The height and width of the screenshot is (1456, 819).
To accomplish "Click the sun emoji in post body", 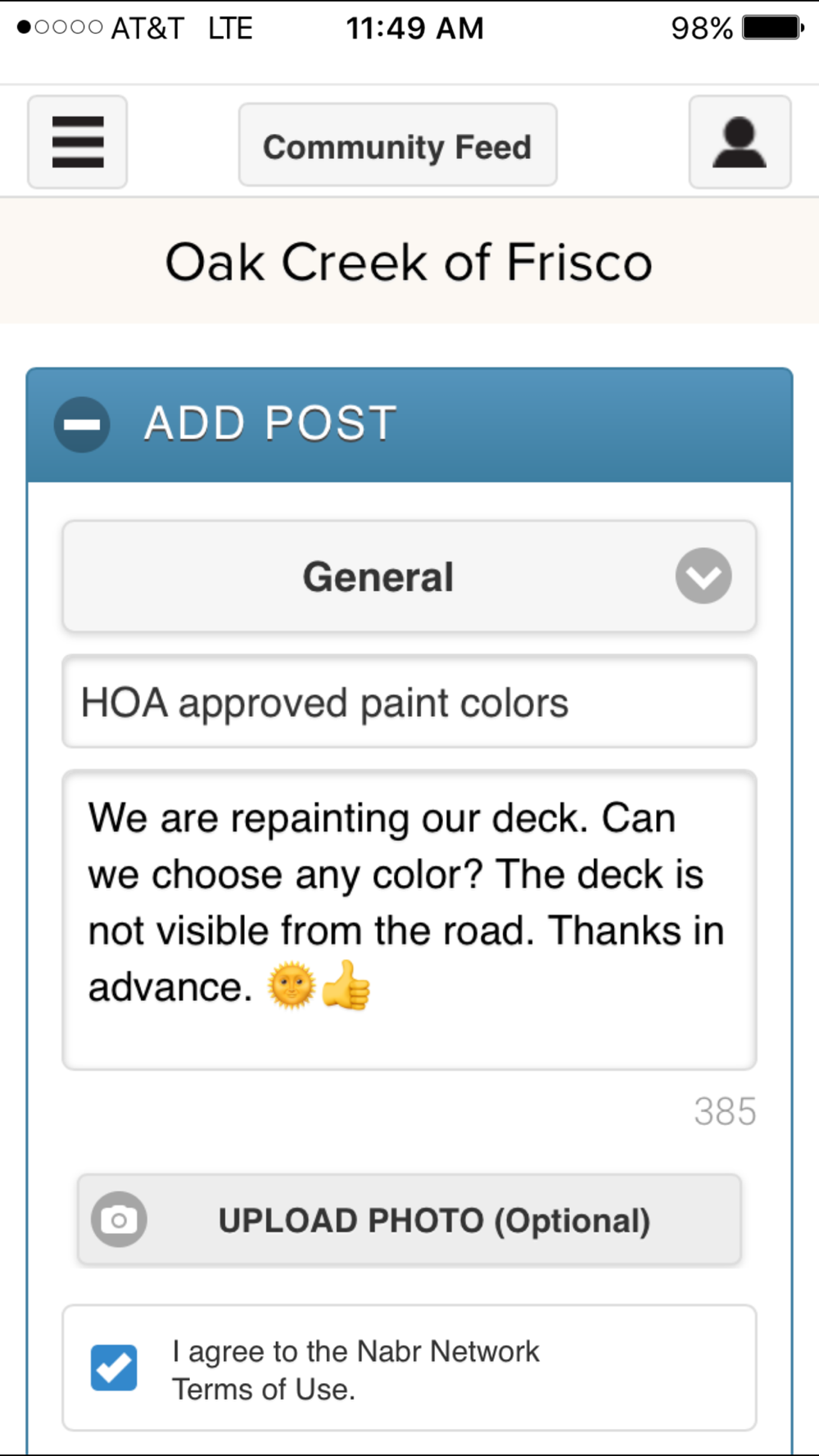I will [x=292, y=985].
